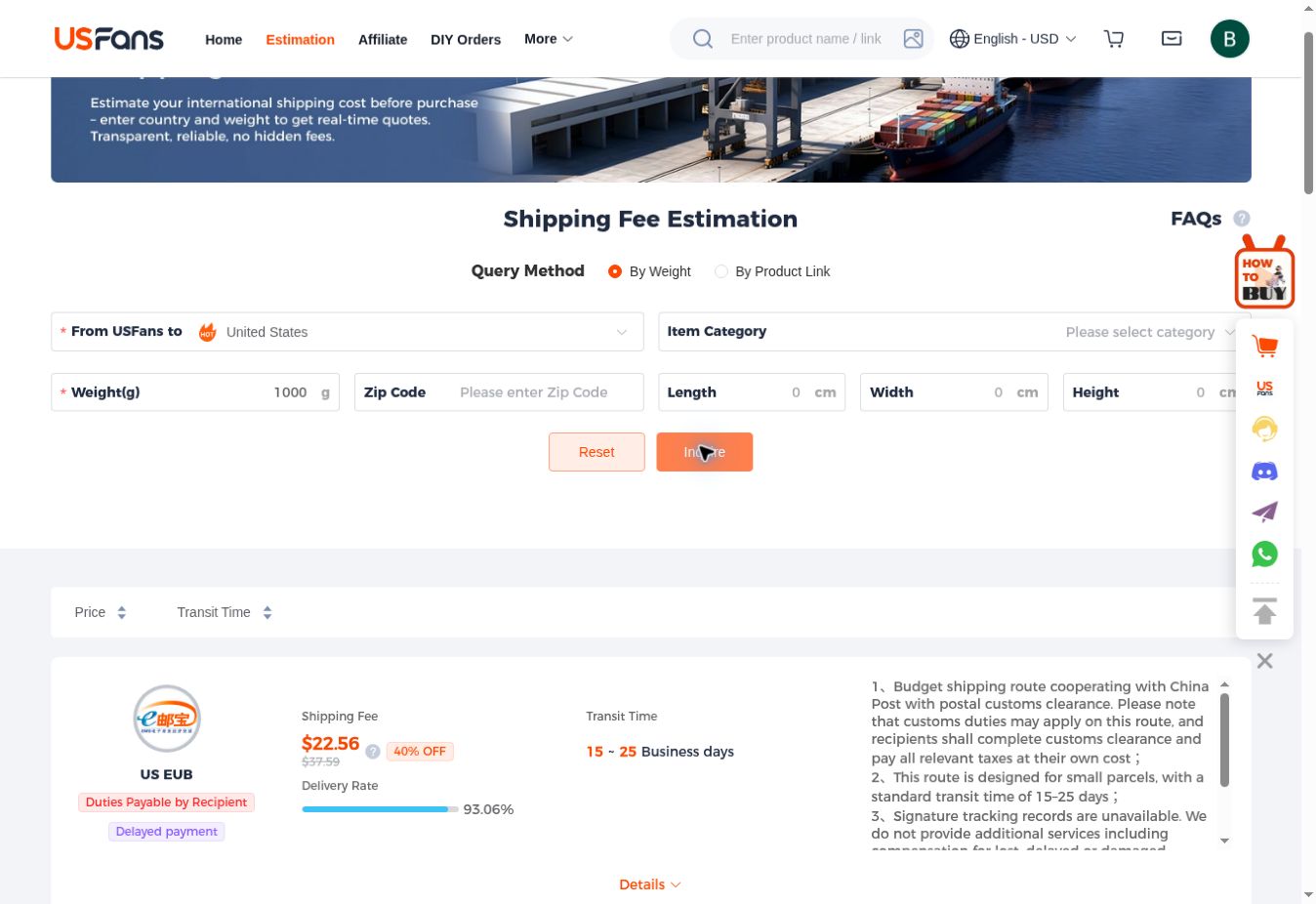Image resolution: width=1316 pixels, height=904 pixels.
Task: Open the Discord icon in side panel
Action: click(x=1264, y=472)
